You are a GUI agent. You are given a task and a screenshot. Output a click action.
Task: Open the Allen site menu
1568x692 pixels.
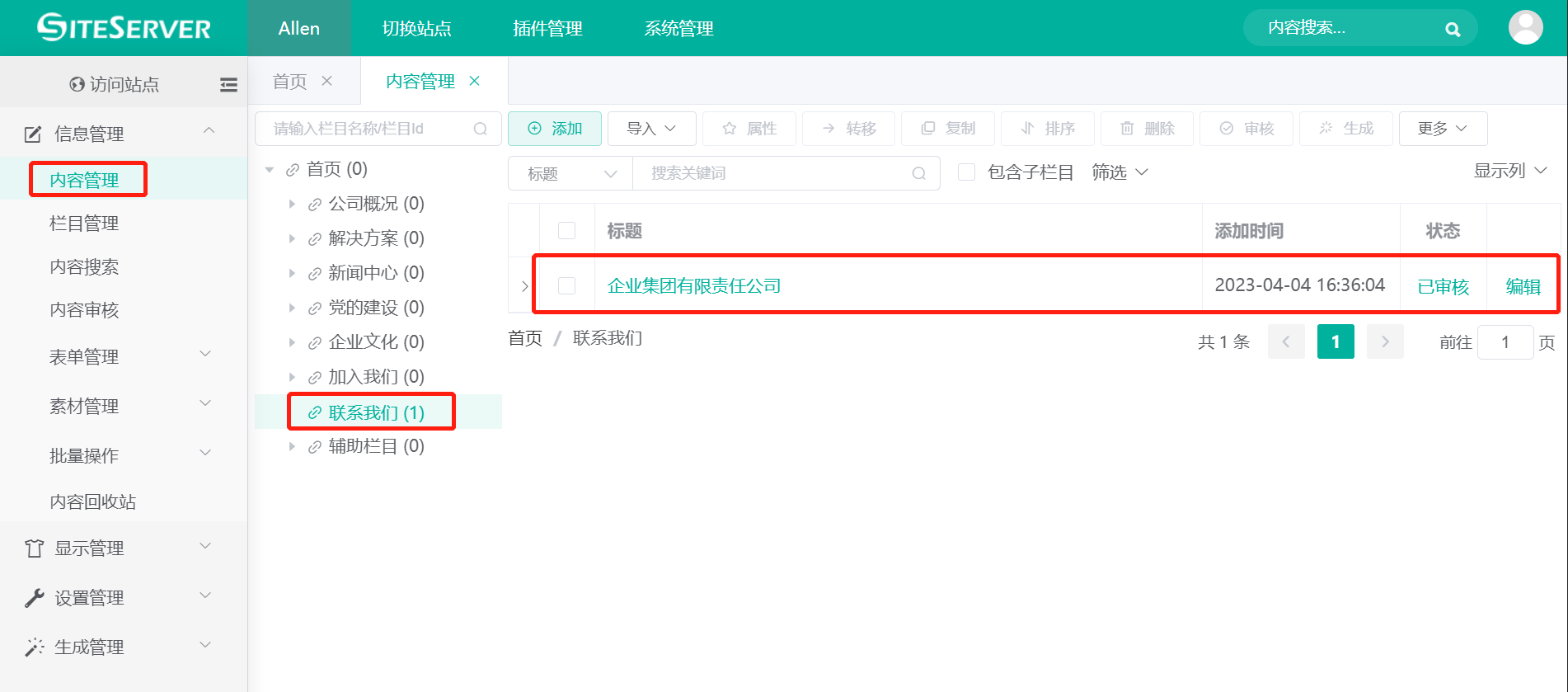point(299,28)
